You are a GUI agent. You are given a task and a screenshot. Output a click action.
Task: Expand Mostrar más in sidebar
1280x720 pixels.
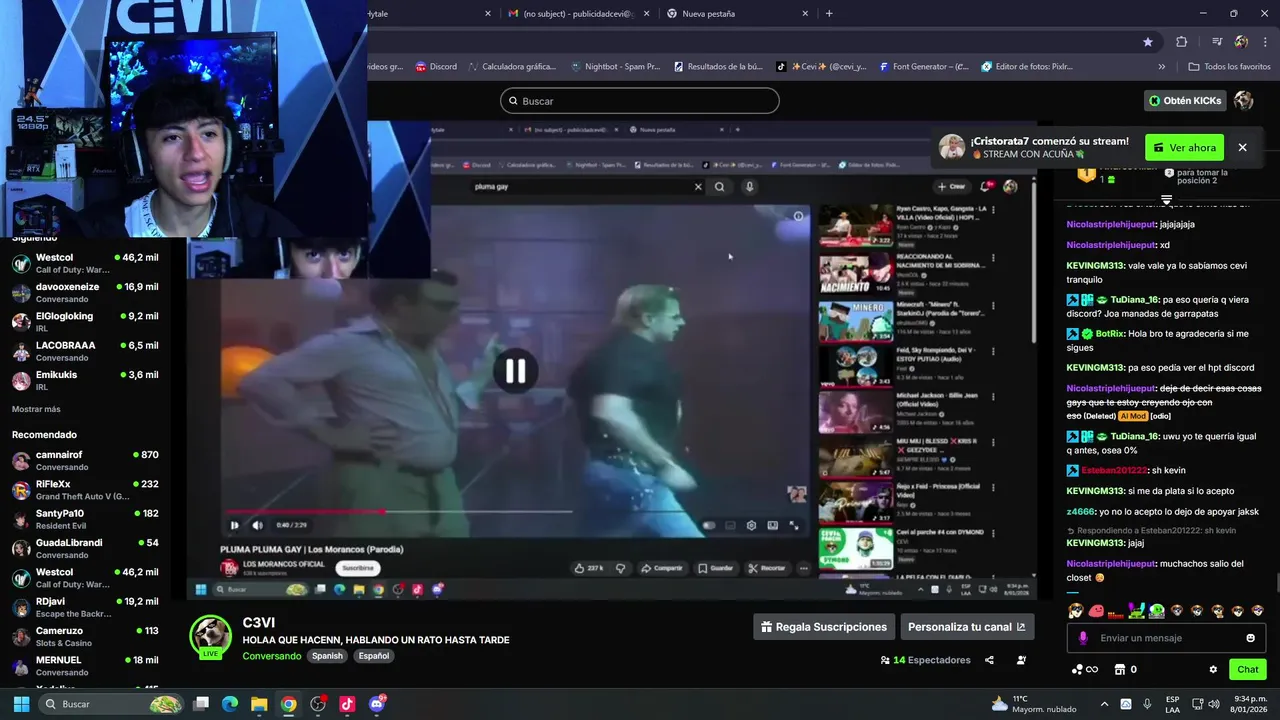click(36, 409)
